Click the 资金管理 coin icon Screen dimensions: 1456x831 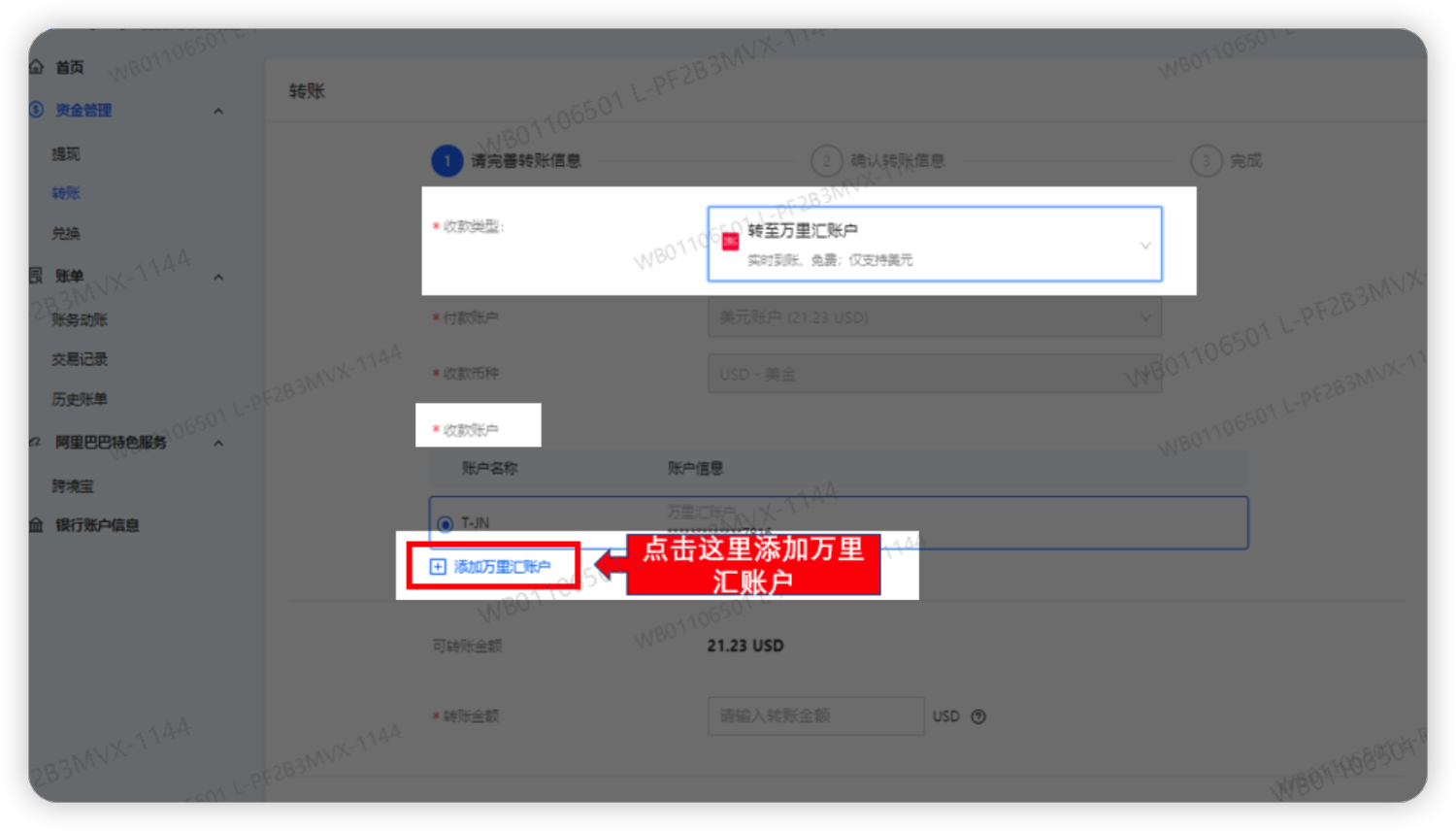(x=37, y=110)
